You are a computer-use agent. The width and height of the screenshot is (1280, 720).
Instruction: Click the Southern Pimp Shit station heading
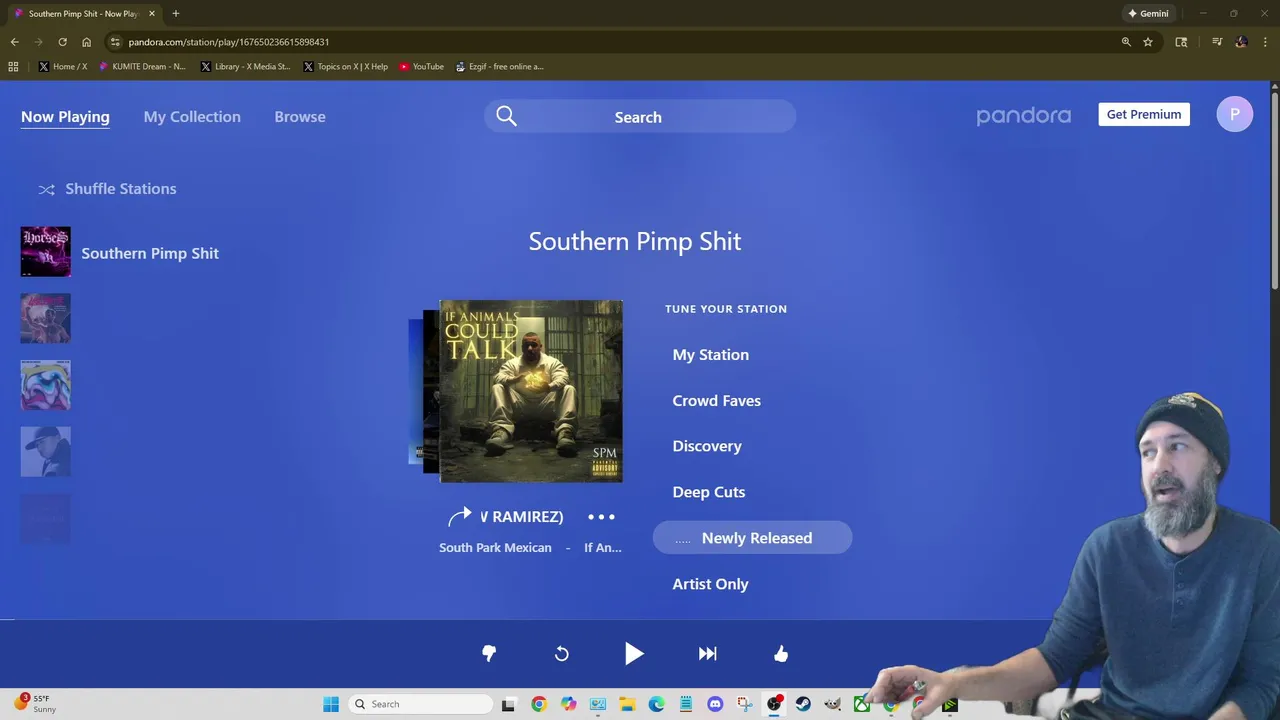tap(635, 242)
